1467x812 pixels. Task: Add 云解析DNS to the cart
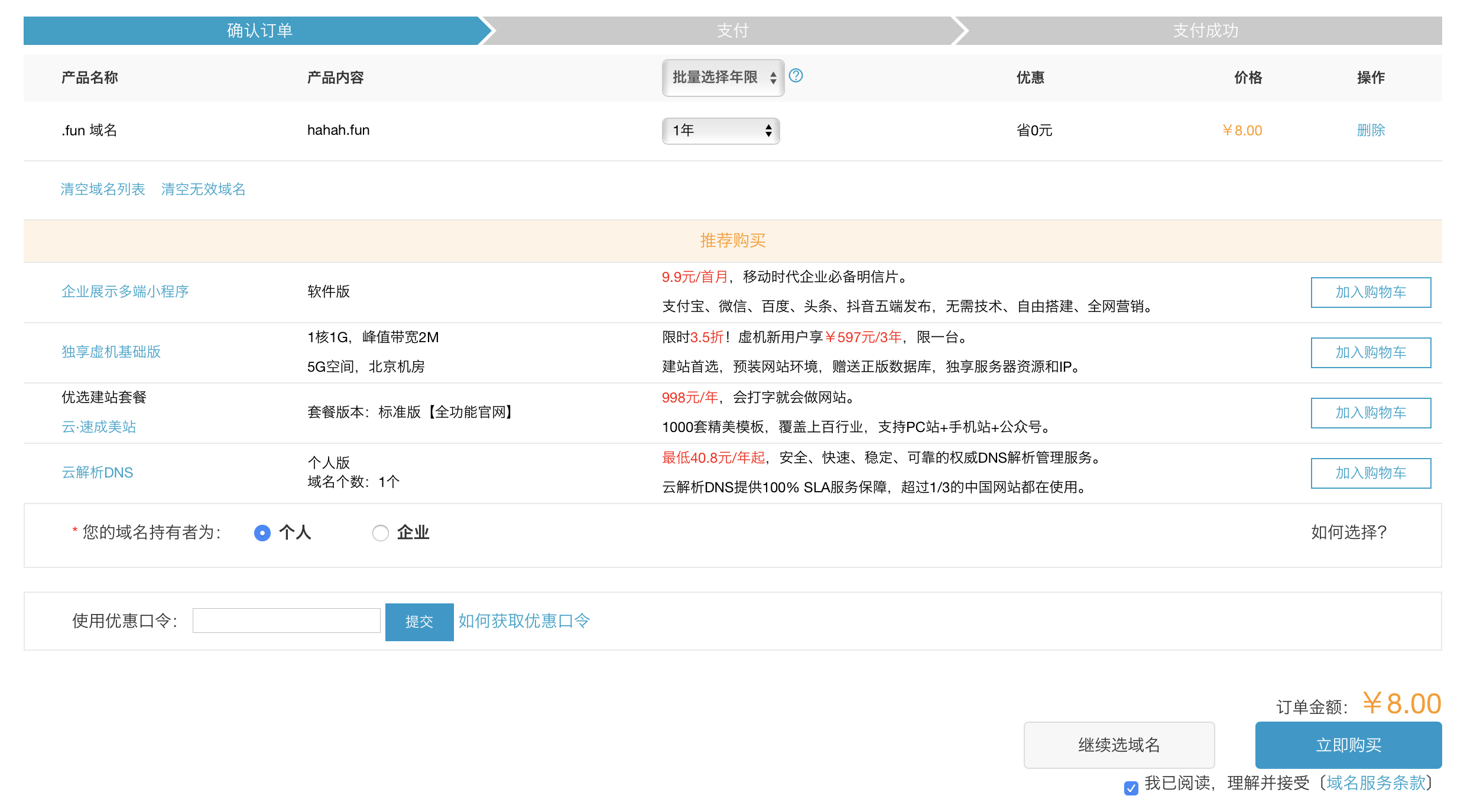(x=1371, y=473)
